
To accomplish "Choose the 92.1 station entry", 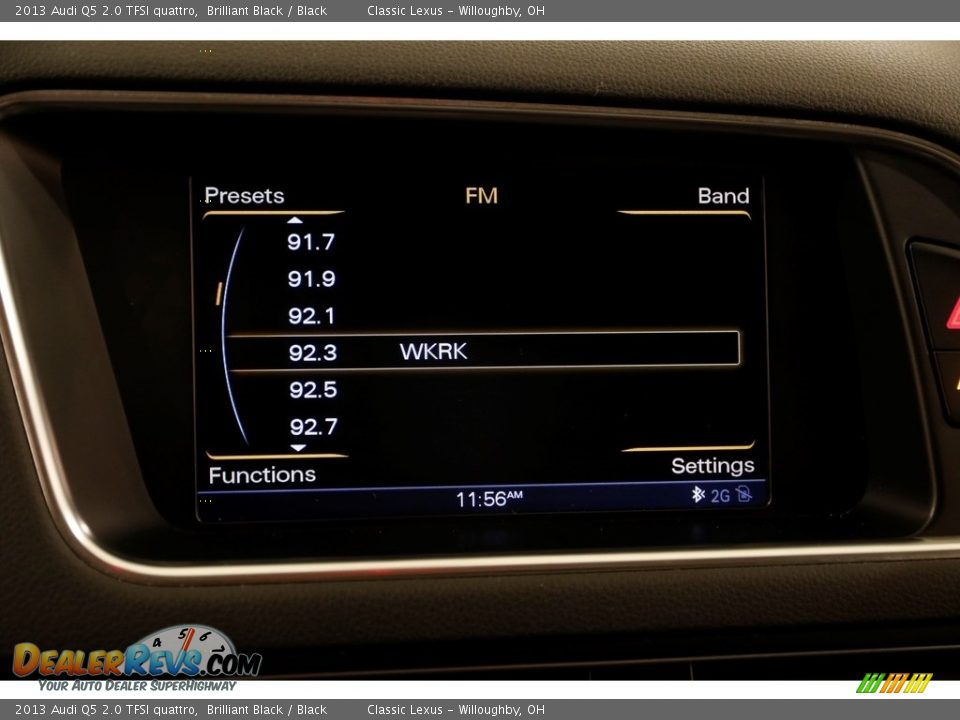I will [x=311, y=316].
